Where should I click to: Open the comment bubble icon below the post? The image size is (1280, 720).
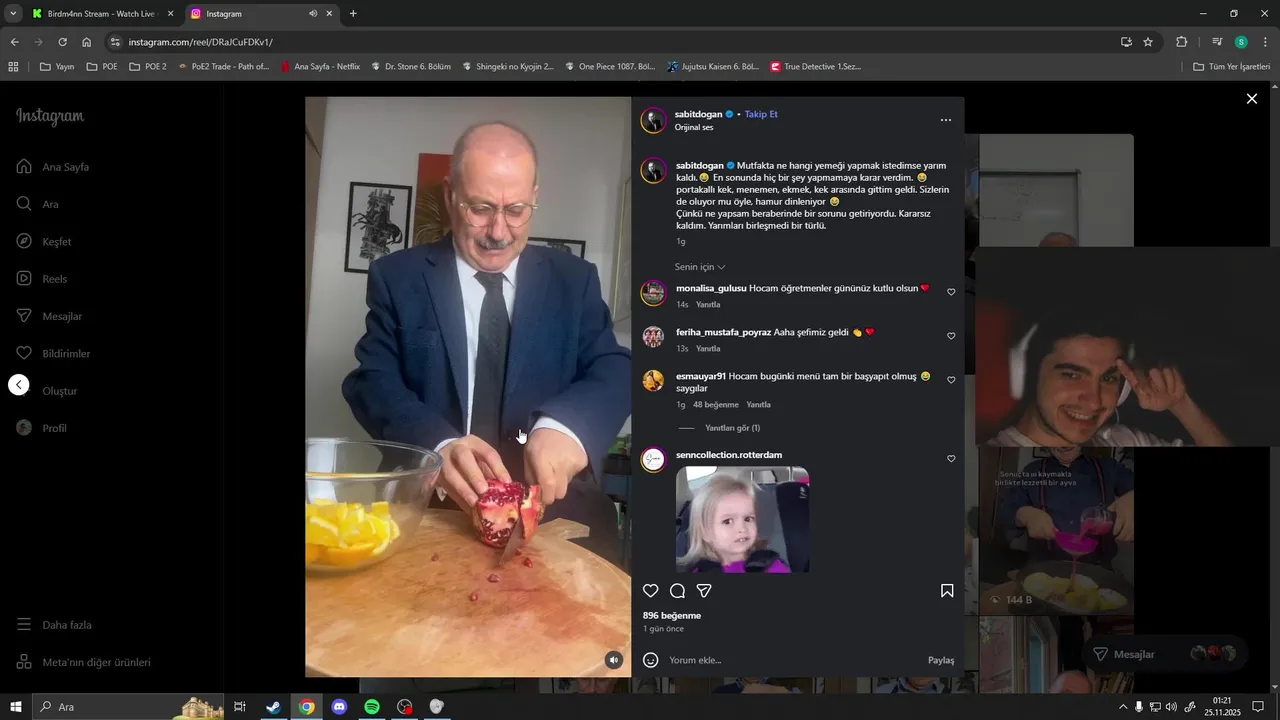pos(677,591)
